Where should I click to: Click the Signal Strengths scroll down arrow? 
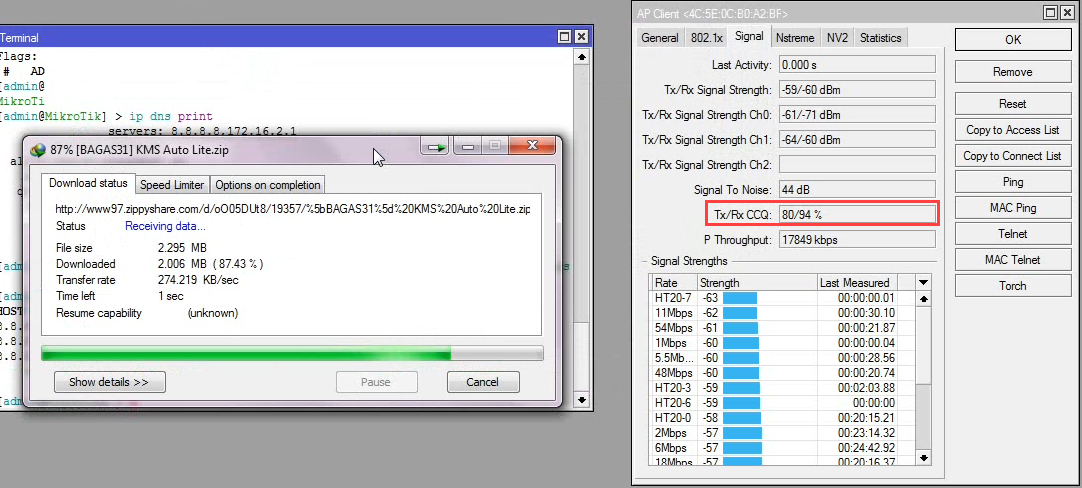(x=924, y=457)
